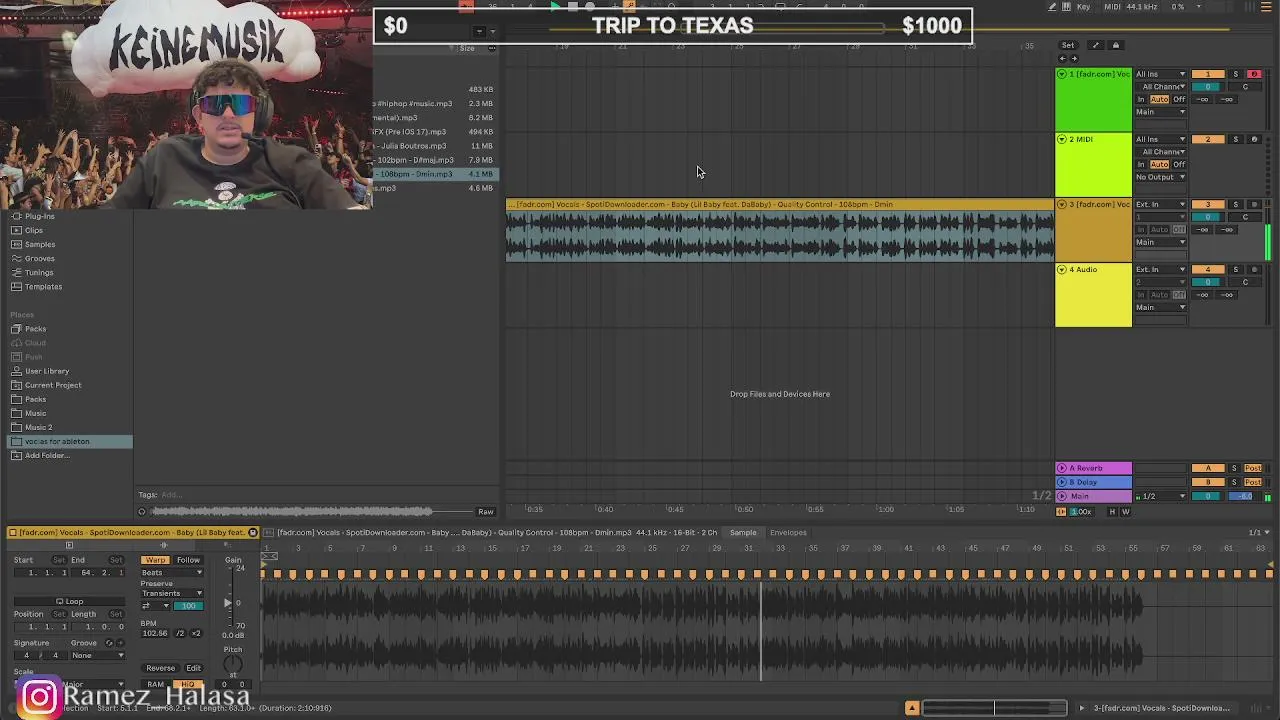This screenshot has height=720, width=1280.
Task: Toggle 2 MIDI track activator button
Action: (1207, 139)
